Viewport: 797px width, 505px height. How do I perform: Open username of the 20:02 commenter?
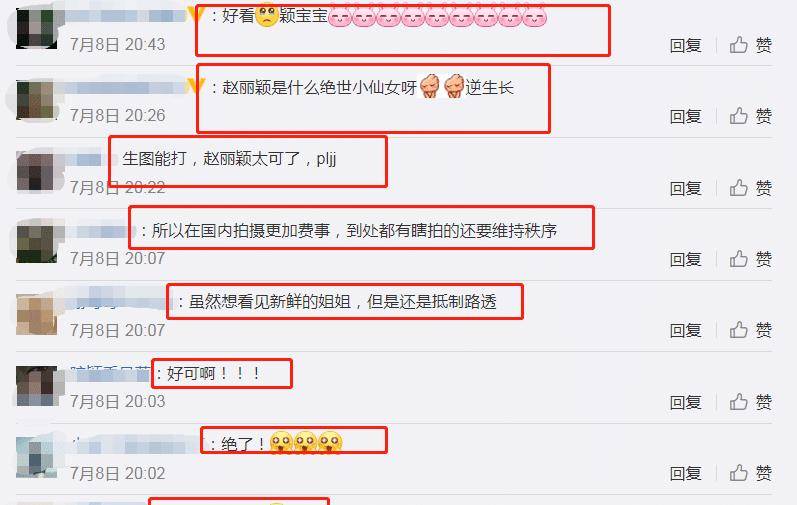click(135, 446)
